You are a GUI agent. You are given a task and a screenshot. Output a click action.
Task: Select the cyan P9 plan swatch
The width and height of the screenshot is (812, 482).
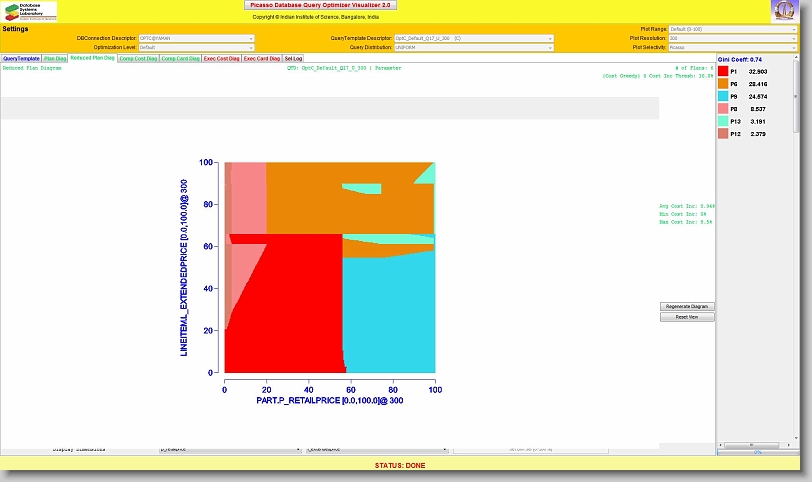point(723,97)
